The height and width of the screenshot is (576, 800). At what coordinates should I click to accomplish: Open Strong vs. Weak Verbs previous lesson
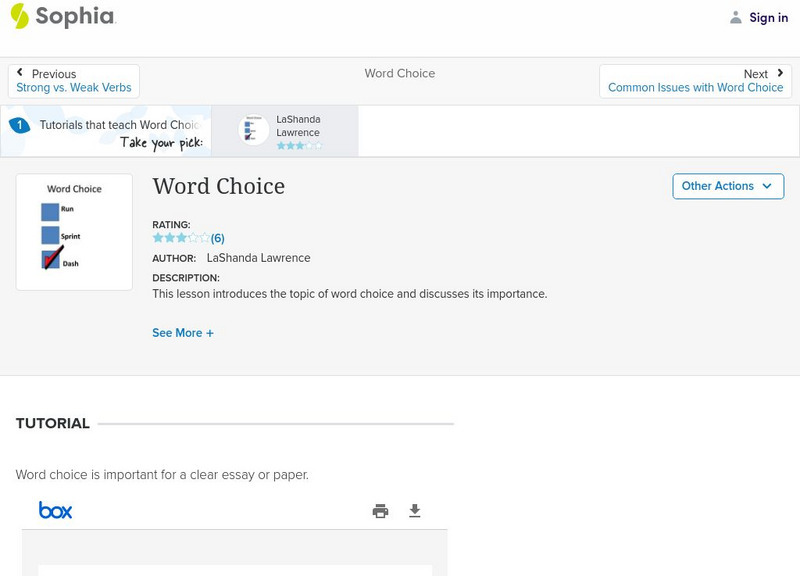74,88
